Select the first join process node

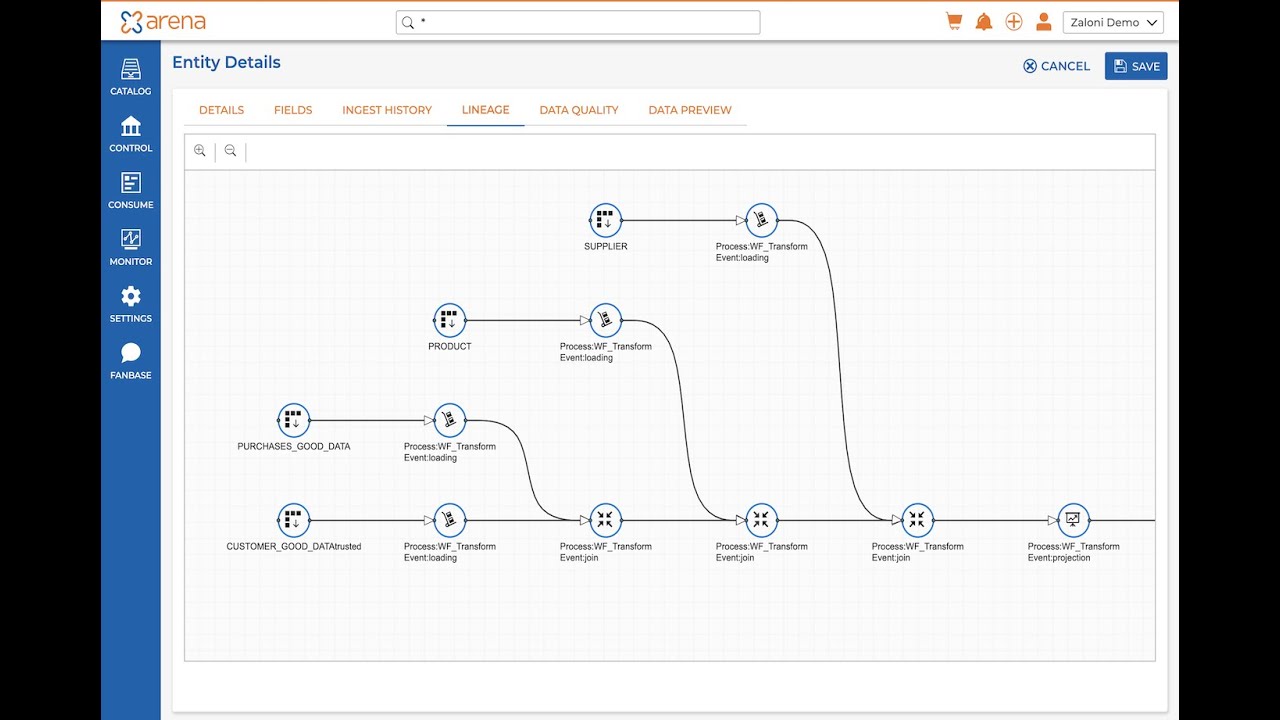tap(605, 520)
